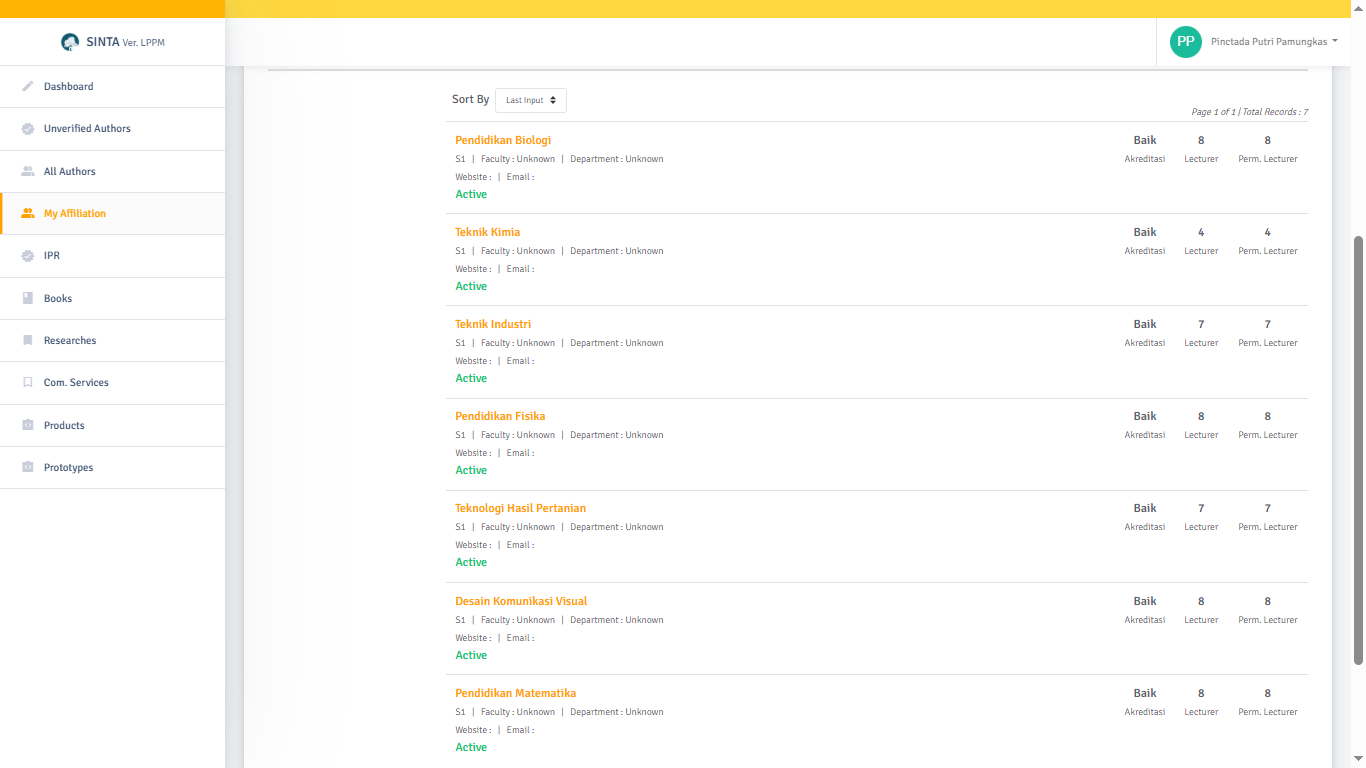Select My Affiliation in the sidebar
This screenshot has width=1366, height=768.
pyautogui.click(x=112, y=214)
